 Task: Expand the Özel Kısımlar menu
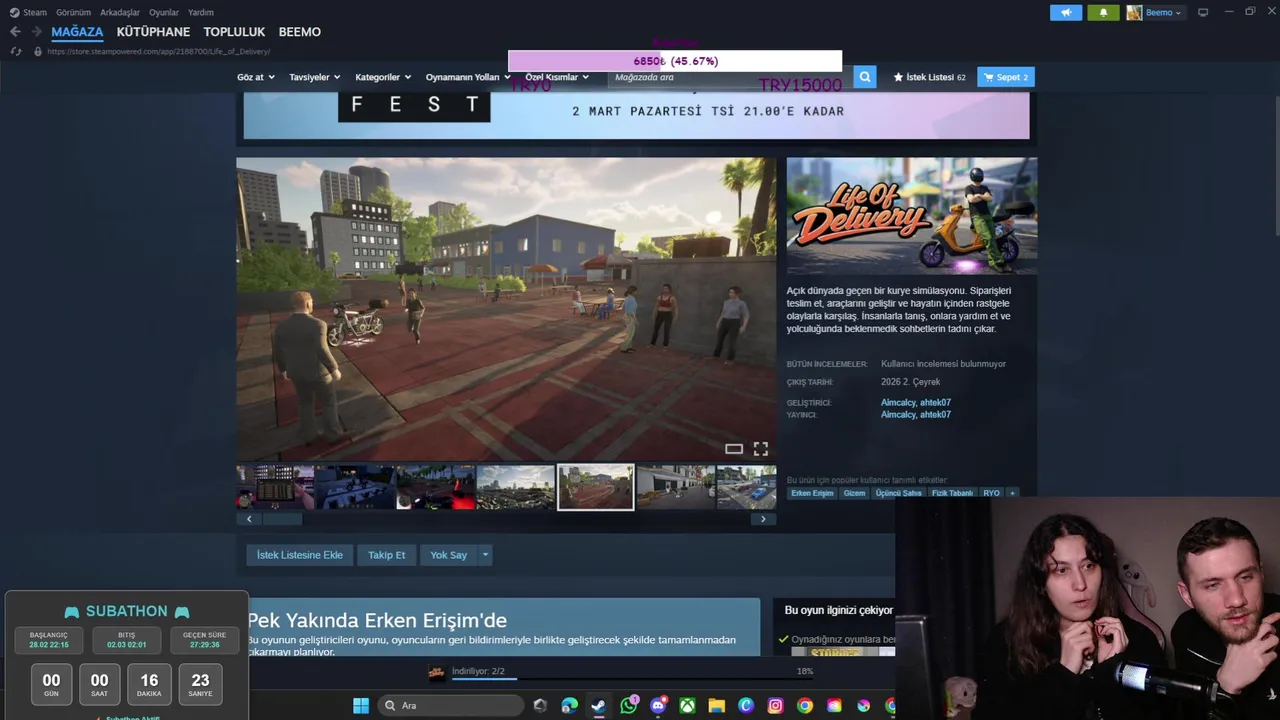pyautogui.click(x=557, y=77)
